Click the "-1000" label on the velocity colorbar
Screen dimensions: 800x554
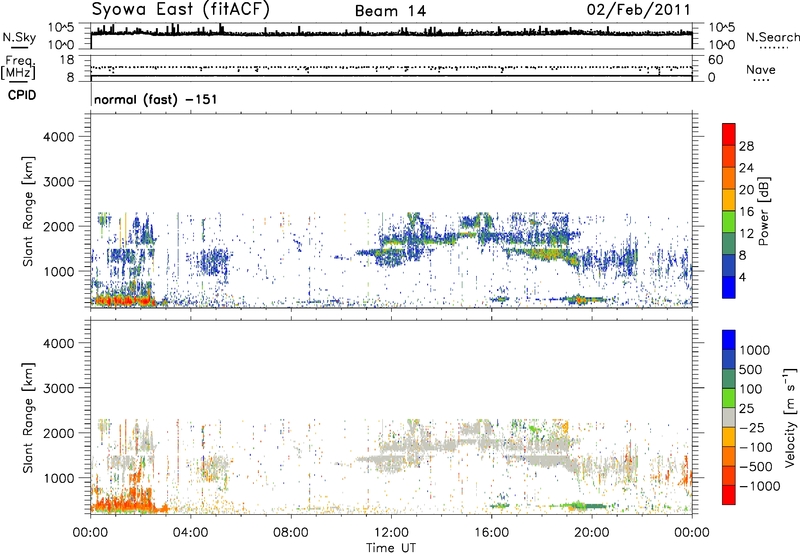[759, 486]
